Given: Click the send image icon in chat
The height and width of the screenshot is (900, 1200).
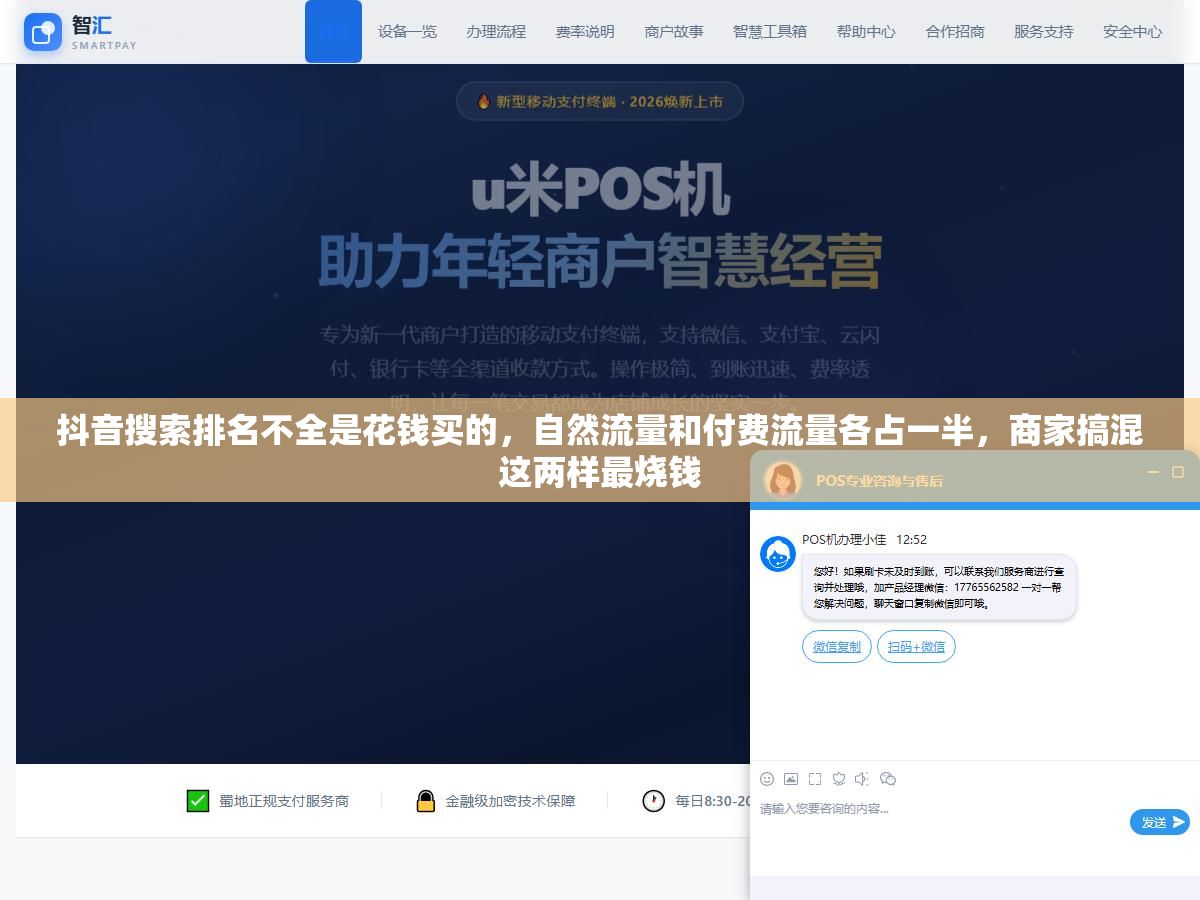Looking at the screenshot, I should point(791,779).
